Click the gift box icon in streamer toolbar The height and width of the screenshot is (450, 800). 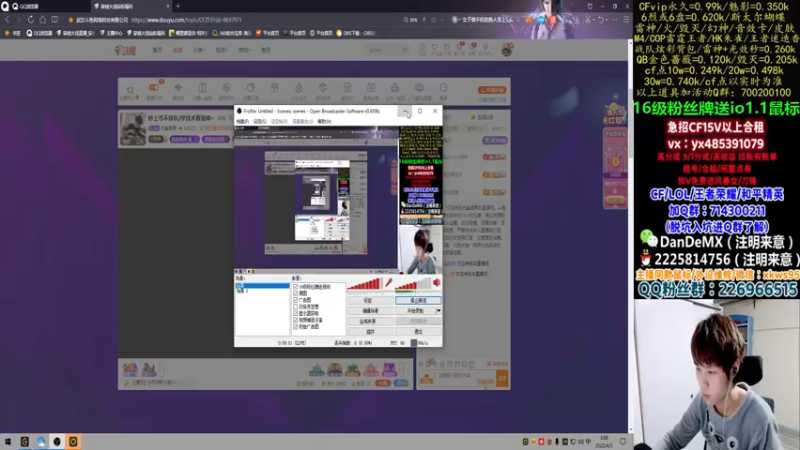click(x=274, y=88)
